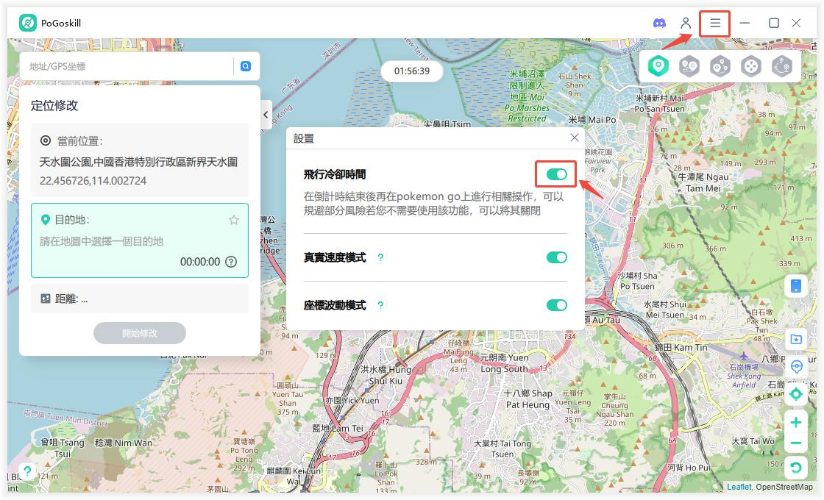Open the Discord community link

pos(659,23)
